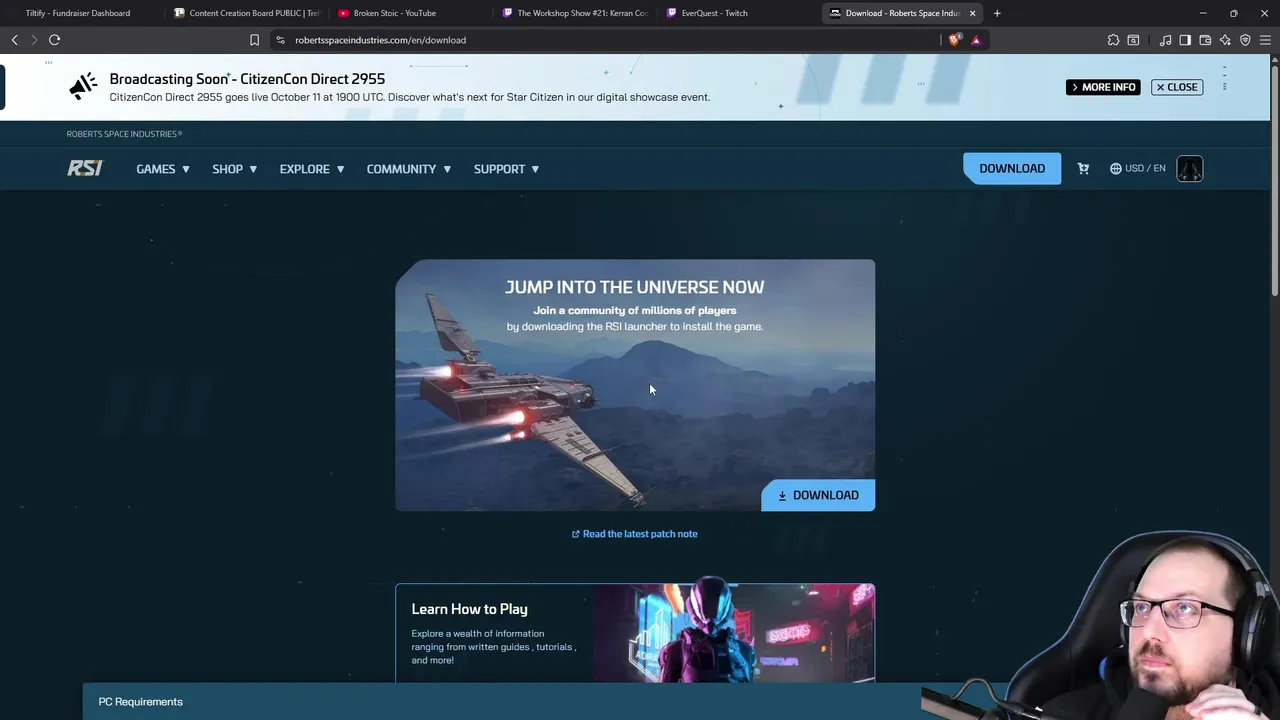Toggle the browser sidebar panel icon
Image resolution: width=1280 pixels, height=720 pixels.
[1185, 40]
